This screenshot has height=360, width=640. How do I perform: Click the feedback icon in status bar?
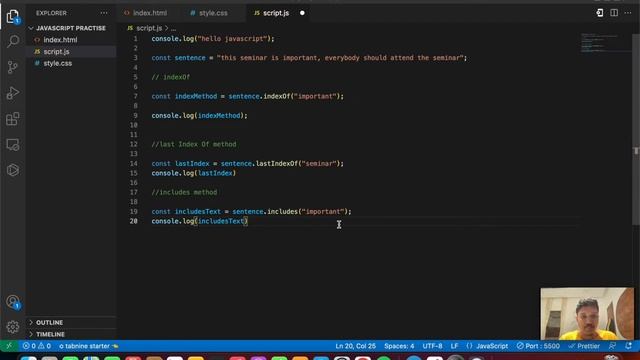(612, 346)
